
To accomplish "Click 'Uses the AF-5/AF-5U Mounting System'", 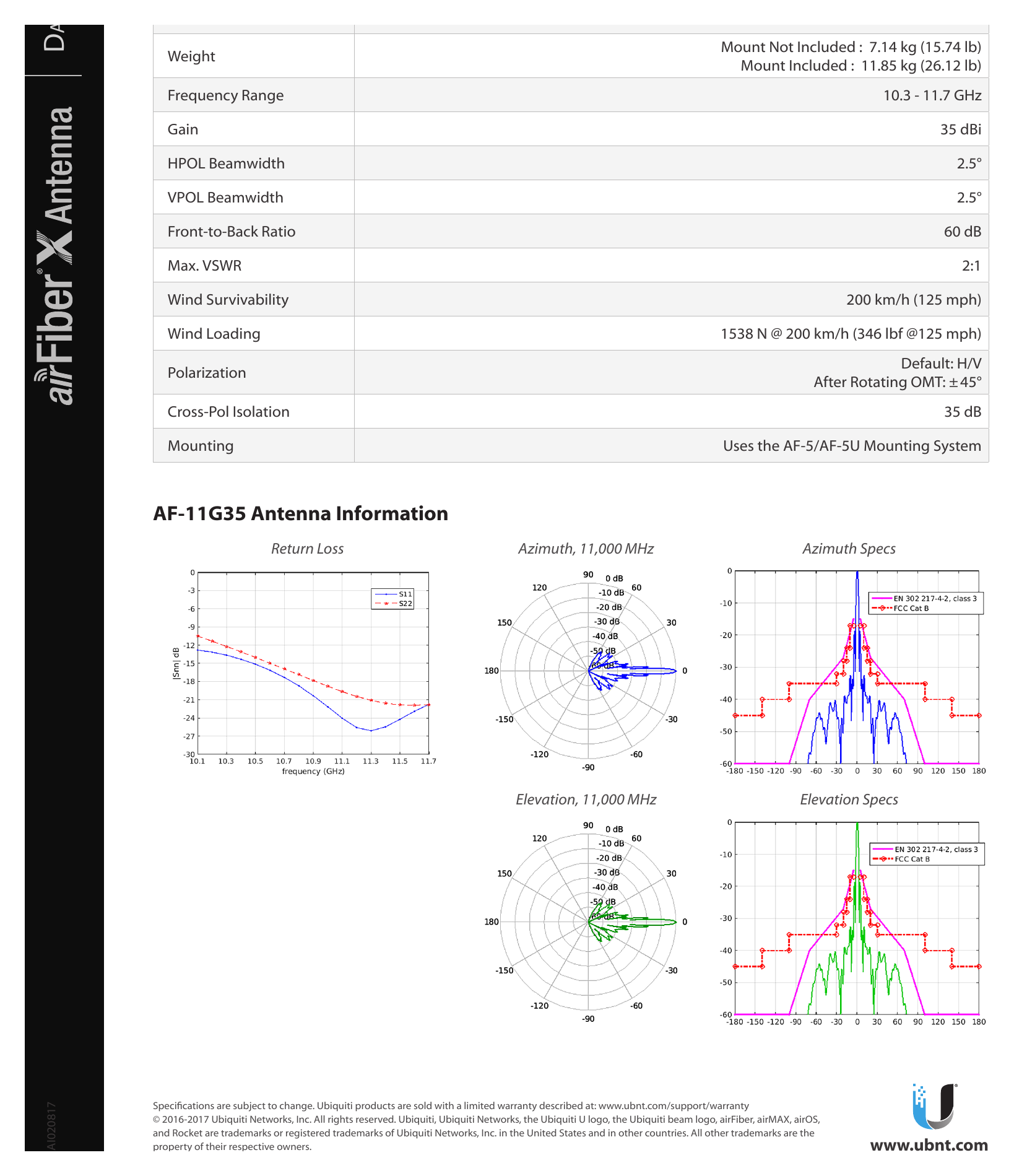I will click(852, 446).
